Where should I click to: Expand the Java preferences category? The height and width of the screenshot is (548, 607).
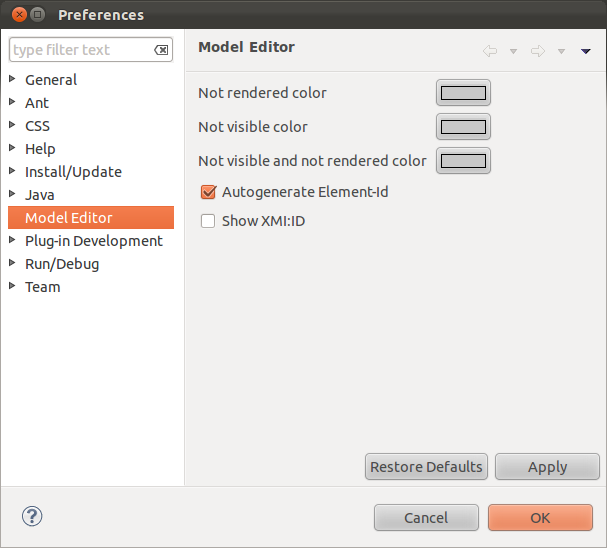[x=12, y=195]
